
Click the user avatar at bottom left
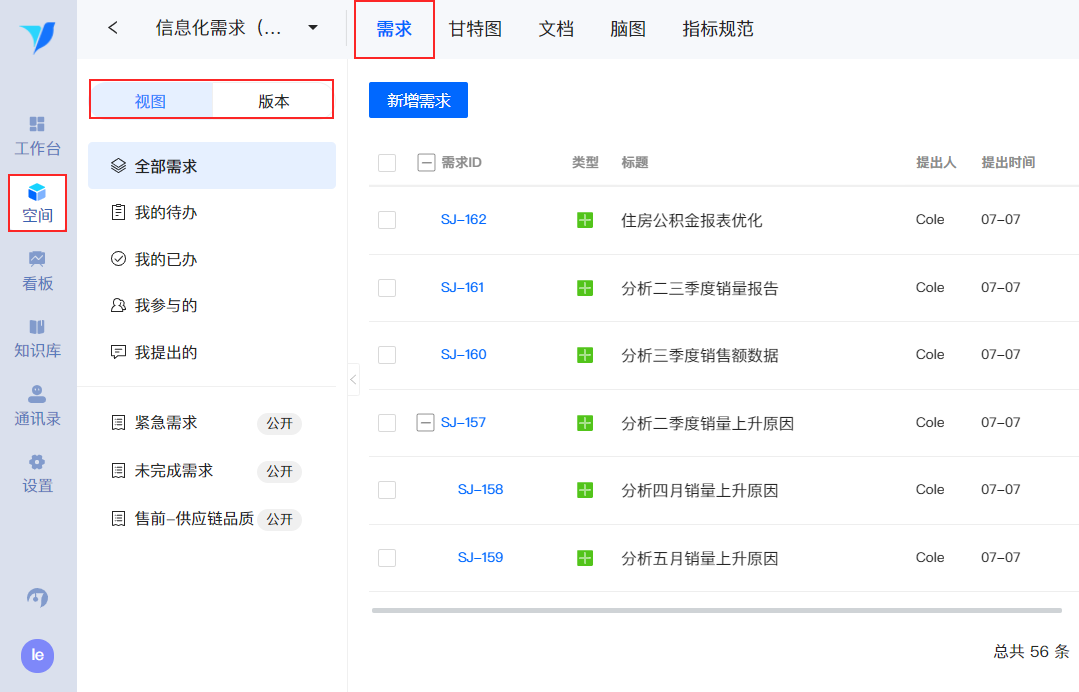tap(38, 655)
